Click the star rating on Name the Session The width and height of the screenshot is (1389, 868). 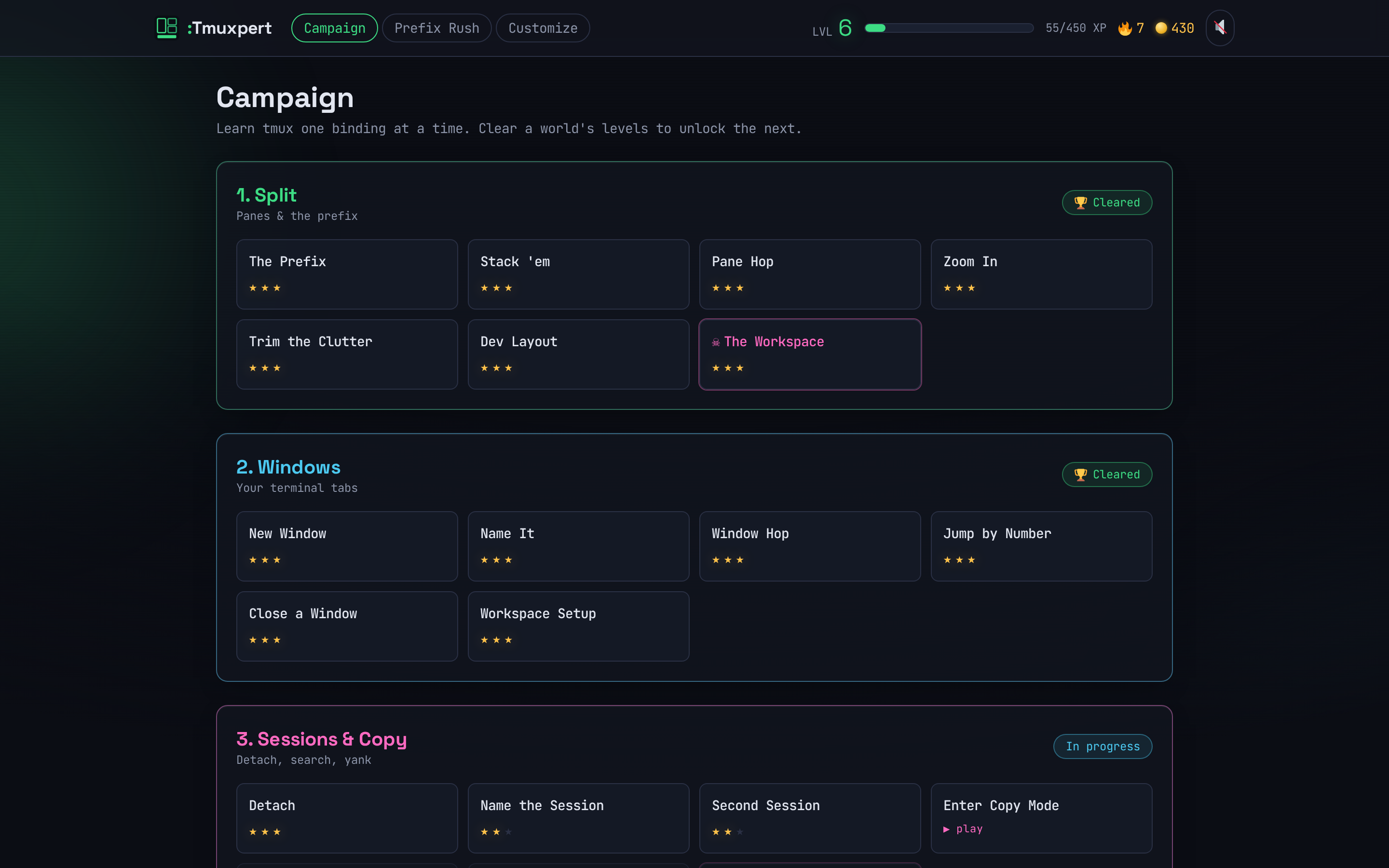tap(496, 832)
